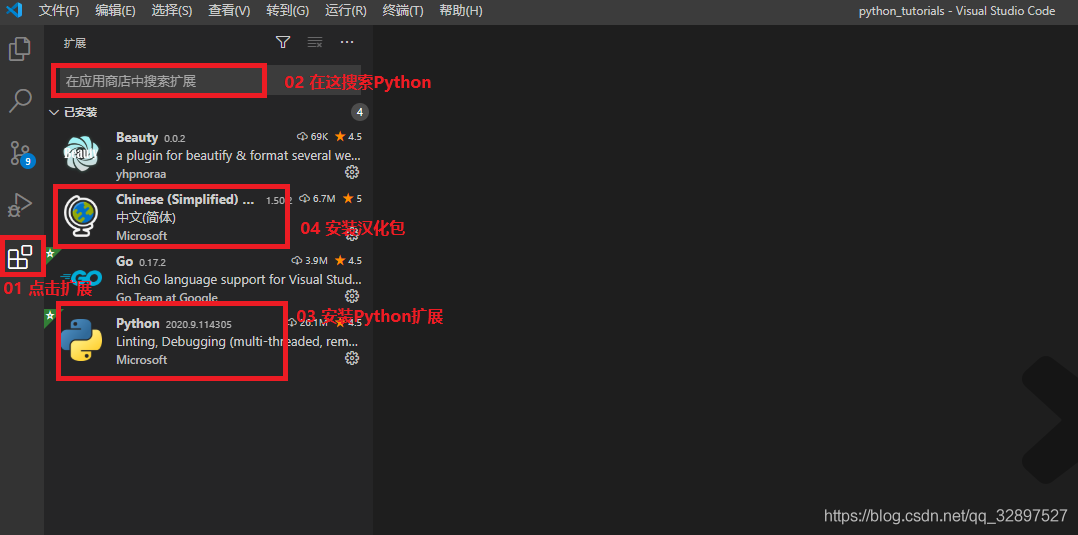Viewport: 1078px width, 535px height.
Task: Click the 中文(简体) description text
Action: coord(146,218)
